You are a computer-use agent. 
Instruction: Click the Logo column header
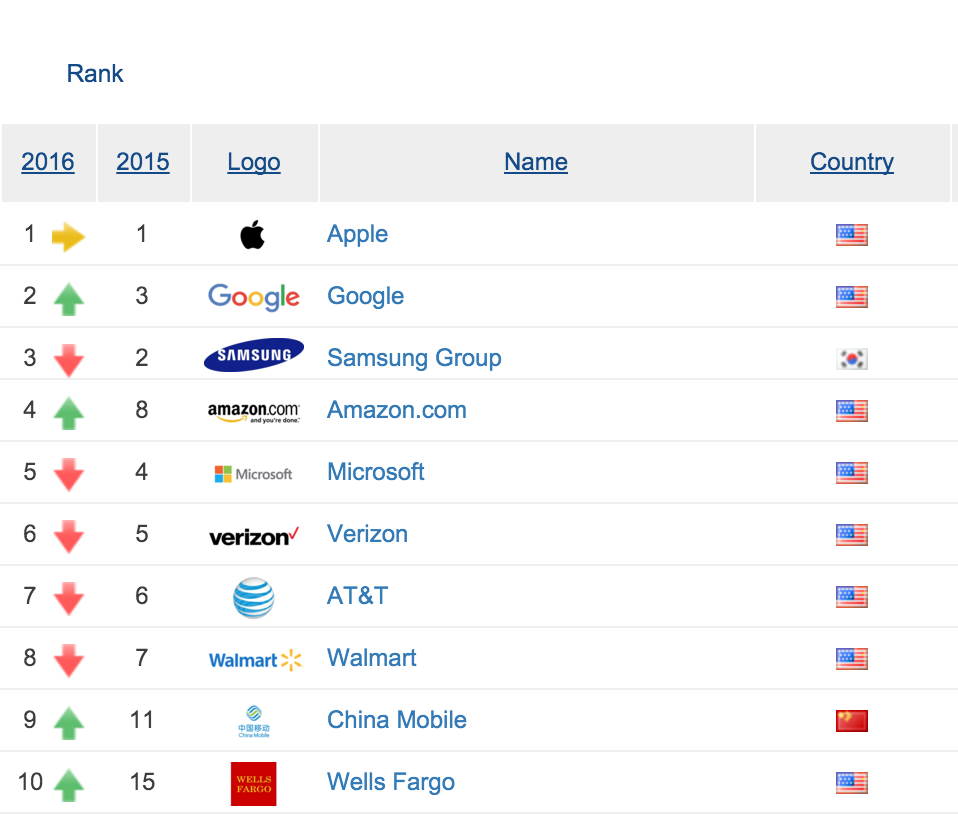(254, 162)
